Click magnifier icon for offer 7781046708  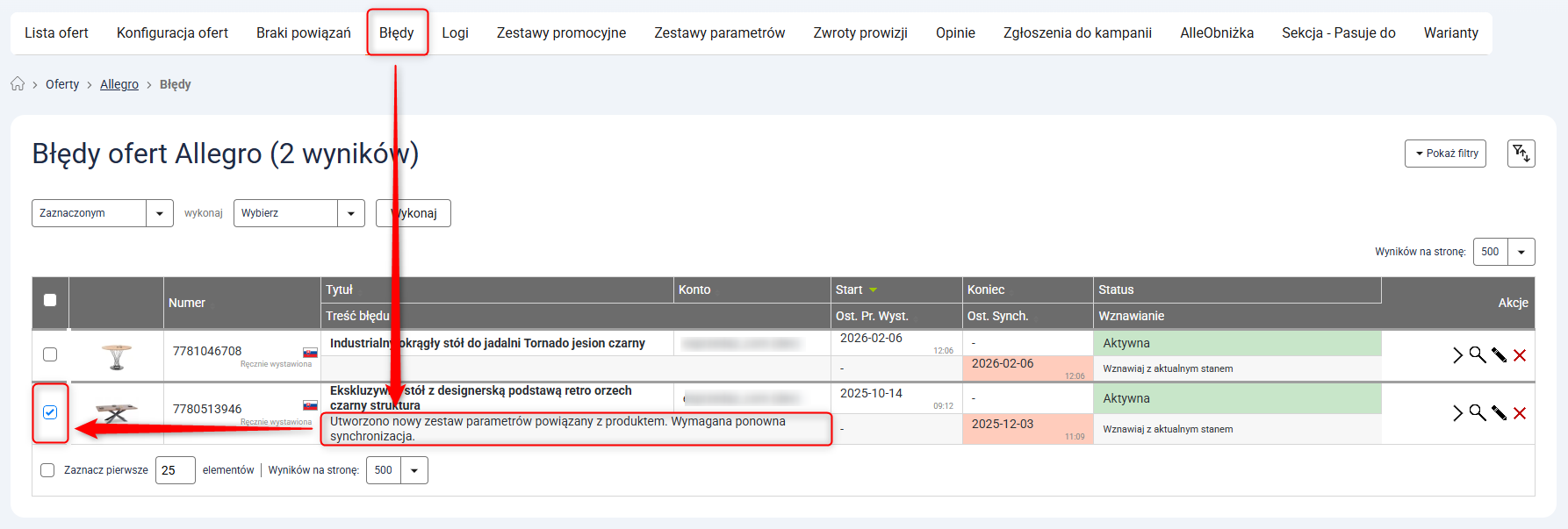tap(1478, 354)
